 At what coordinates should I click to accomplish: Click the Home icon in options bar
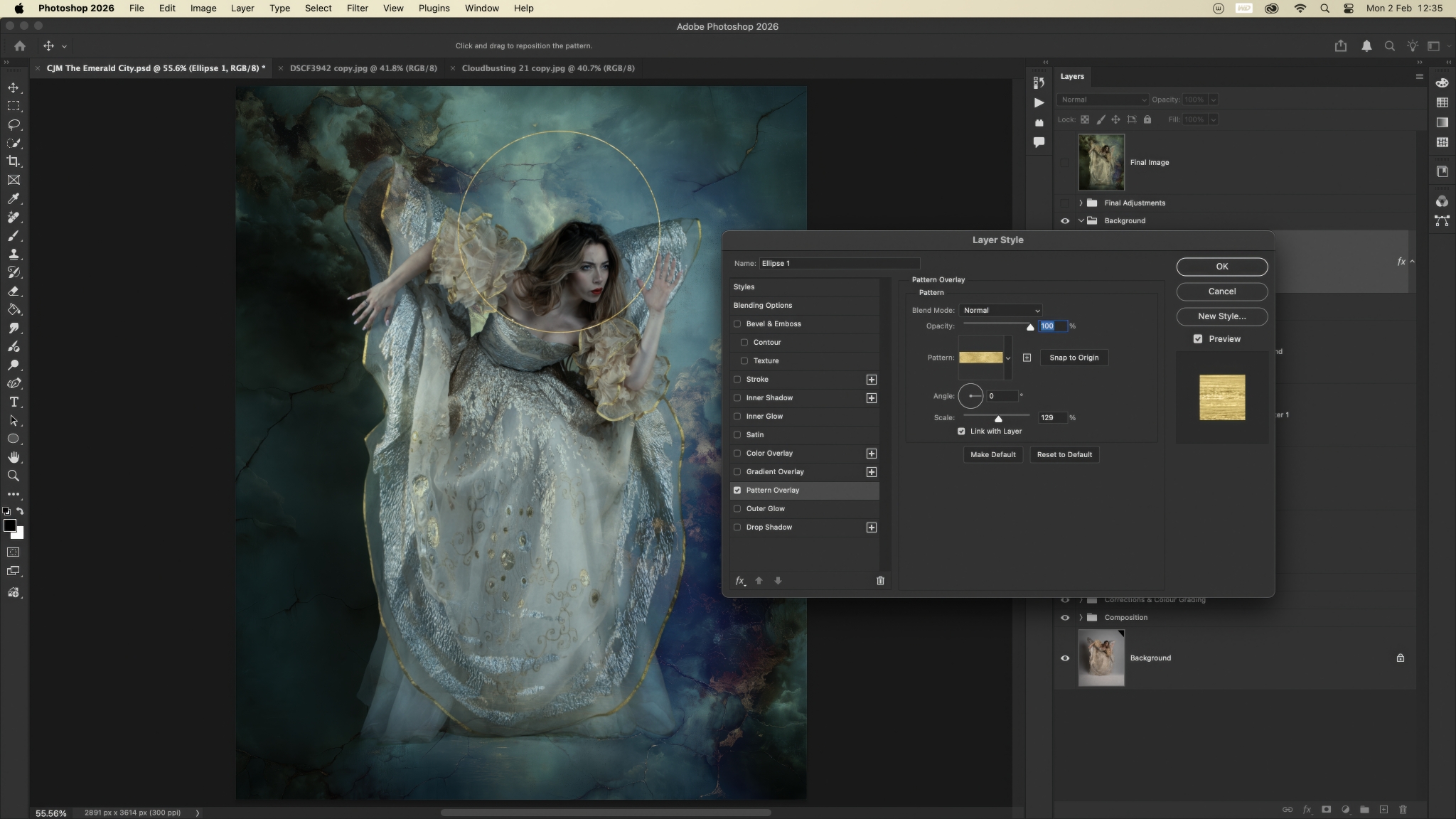[20, 45]
